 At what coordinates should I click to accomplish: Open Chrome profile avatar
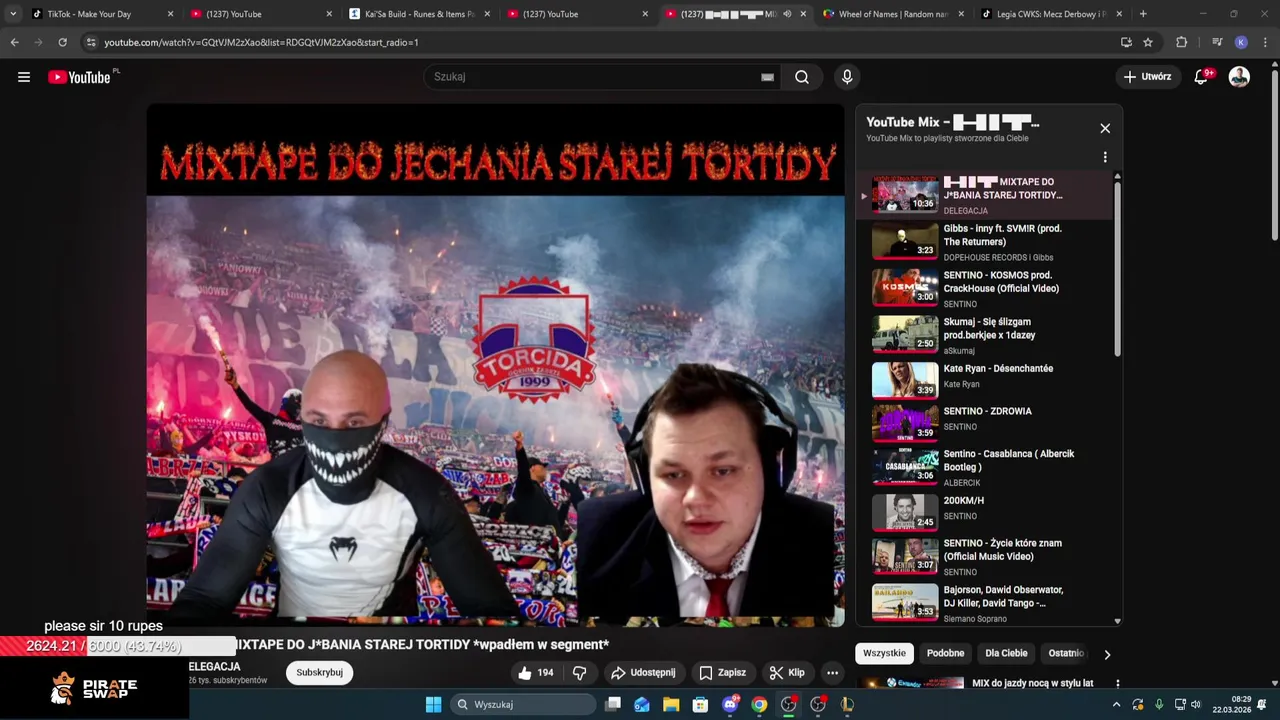point(1241,42)
